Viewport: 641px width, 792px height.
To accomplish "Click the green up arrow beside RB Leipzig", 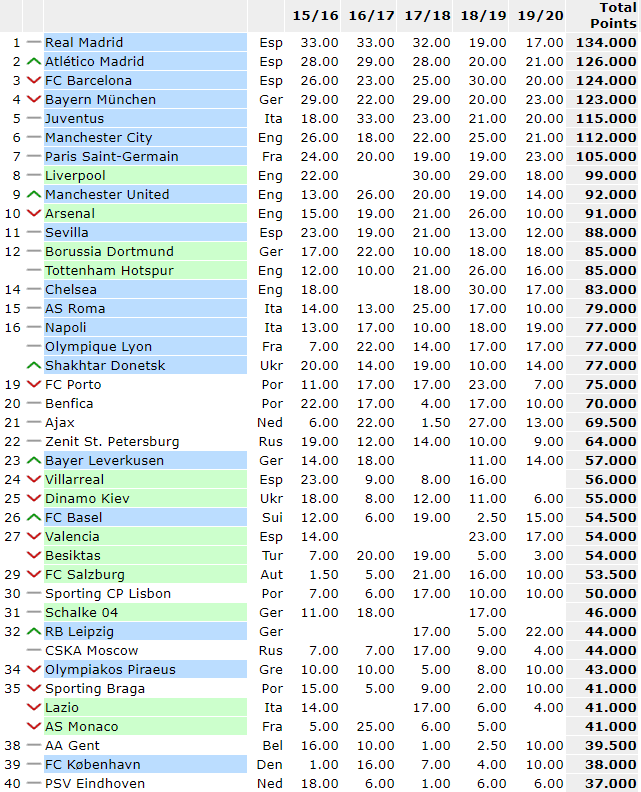I will [33, 631].
